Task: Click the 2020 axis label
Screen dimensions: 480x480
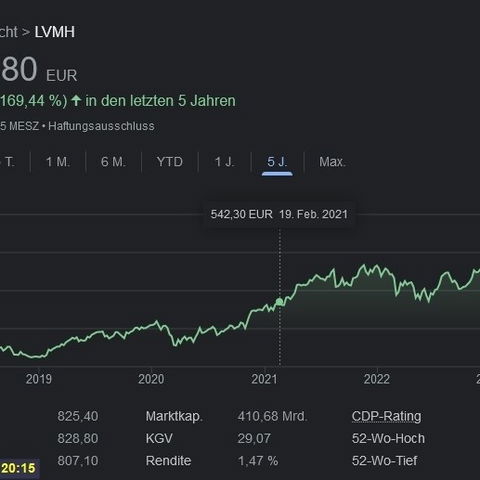Action: tap(151, 379)
